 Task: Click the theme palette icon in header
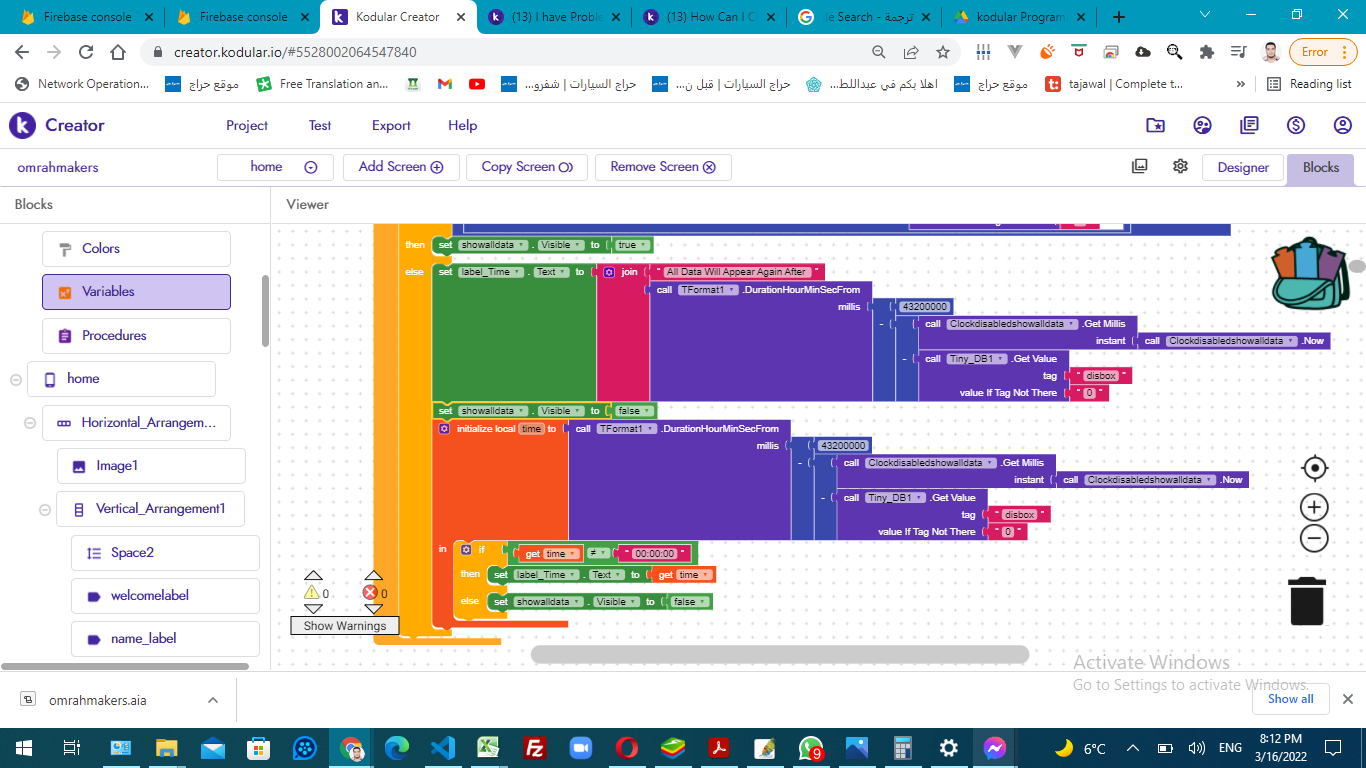point(1202,125)
